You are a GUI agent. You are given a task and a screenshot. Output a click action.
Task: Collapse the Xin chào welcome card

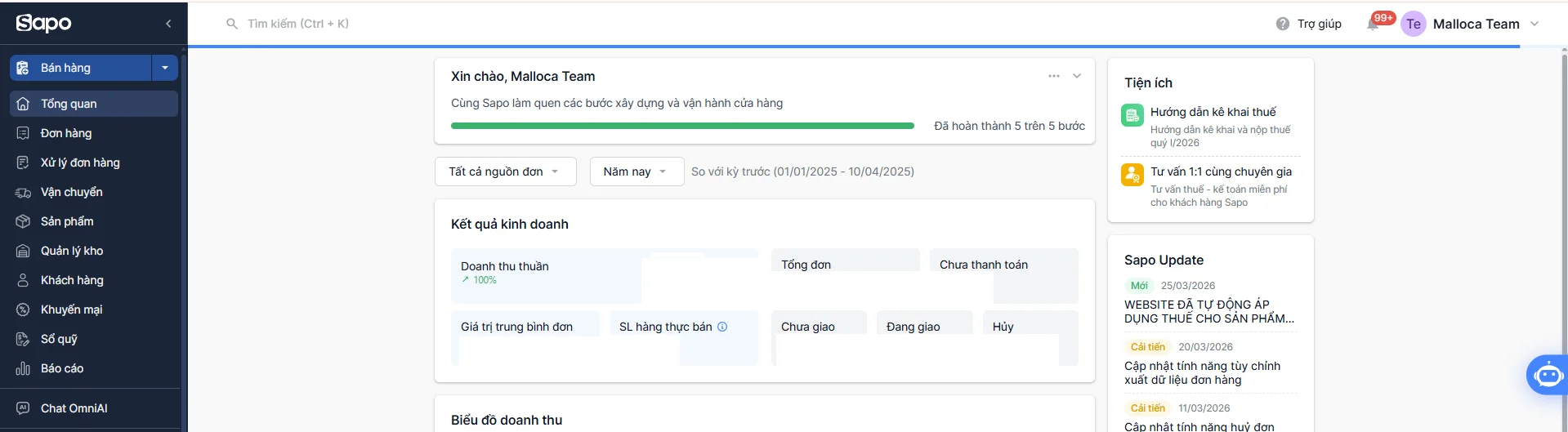(x=1077, y=76)
